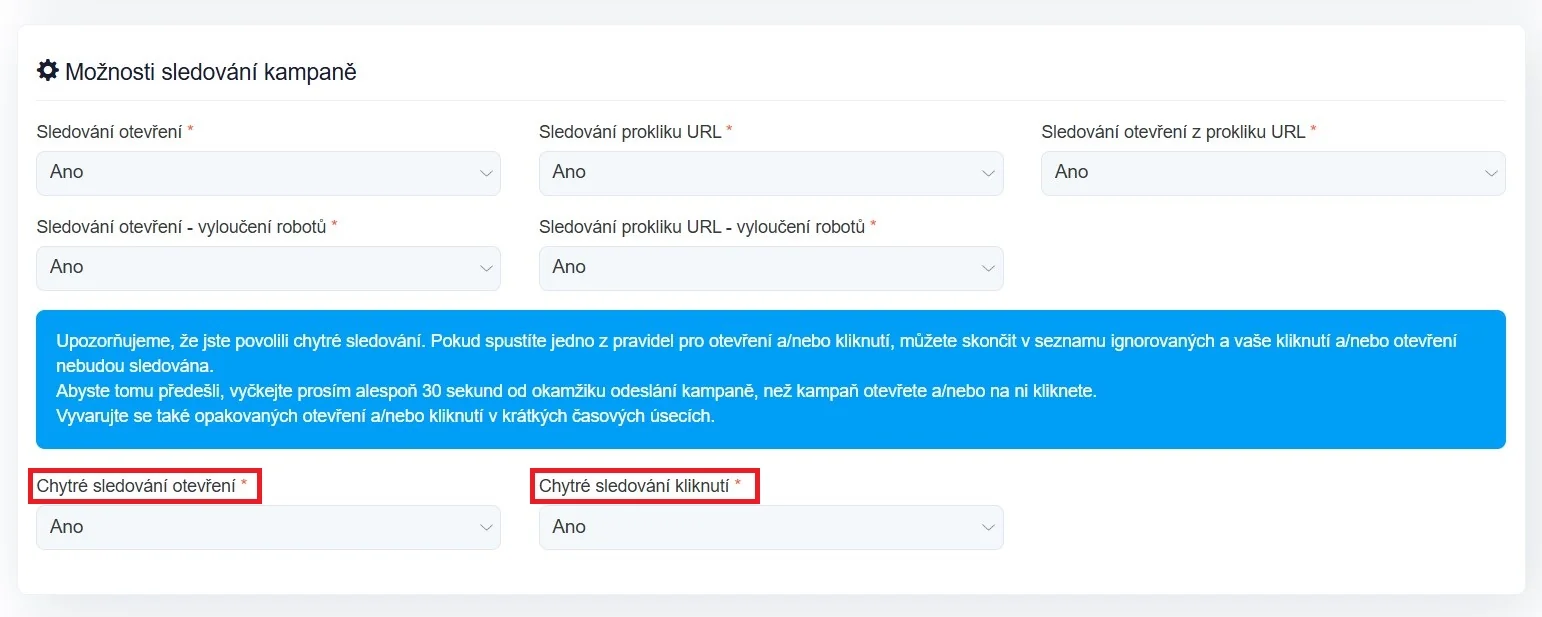Click chevron arrow of Chytré sledování kliknutí select
Screen dimensions: 1542x617
pos(988,528)
